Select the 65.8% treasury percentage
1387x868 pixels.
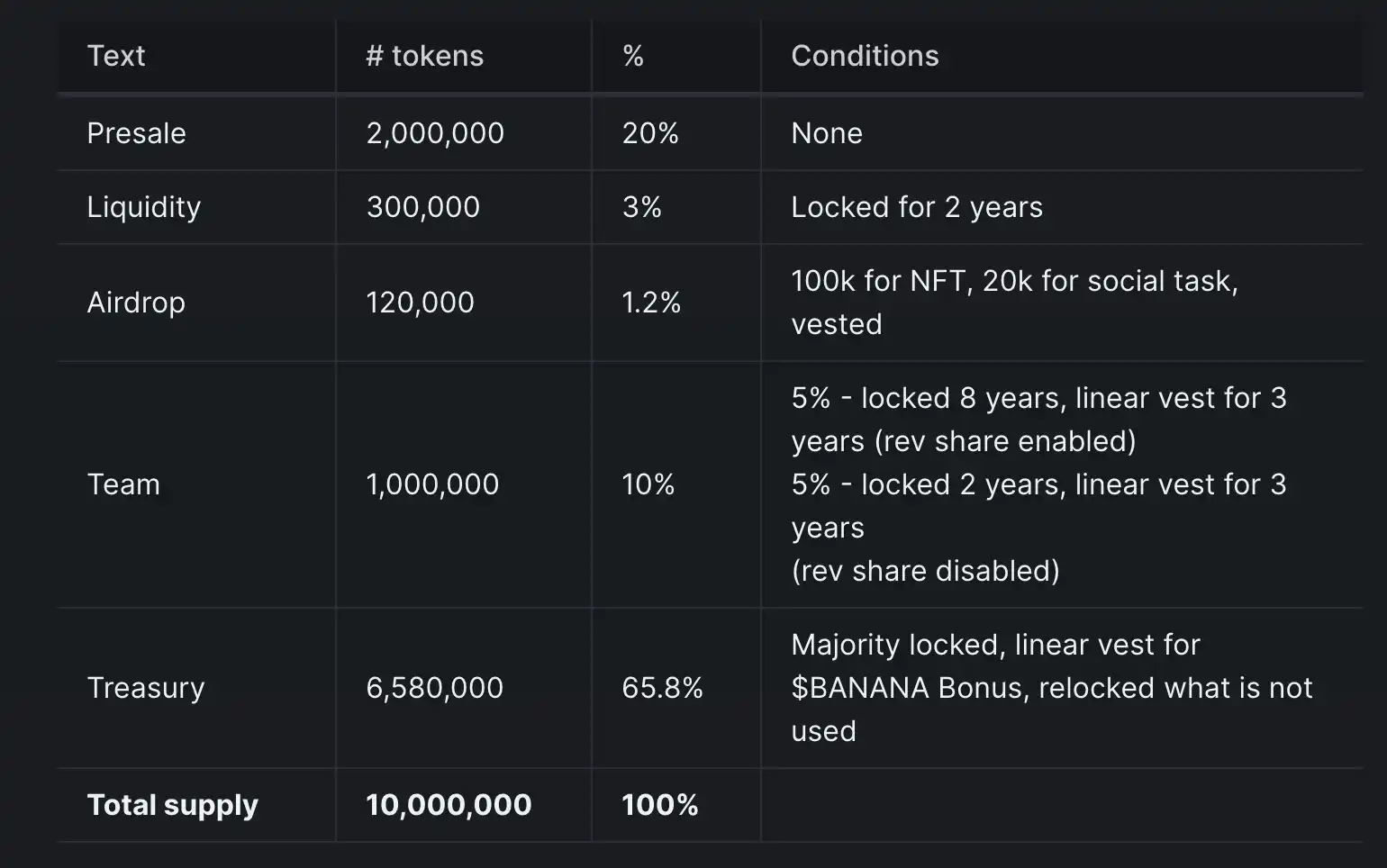(x=662, y=688)
